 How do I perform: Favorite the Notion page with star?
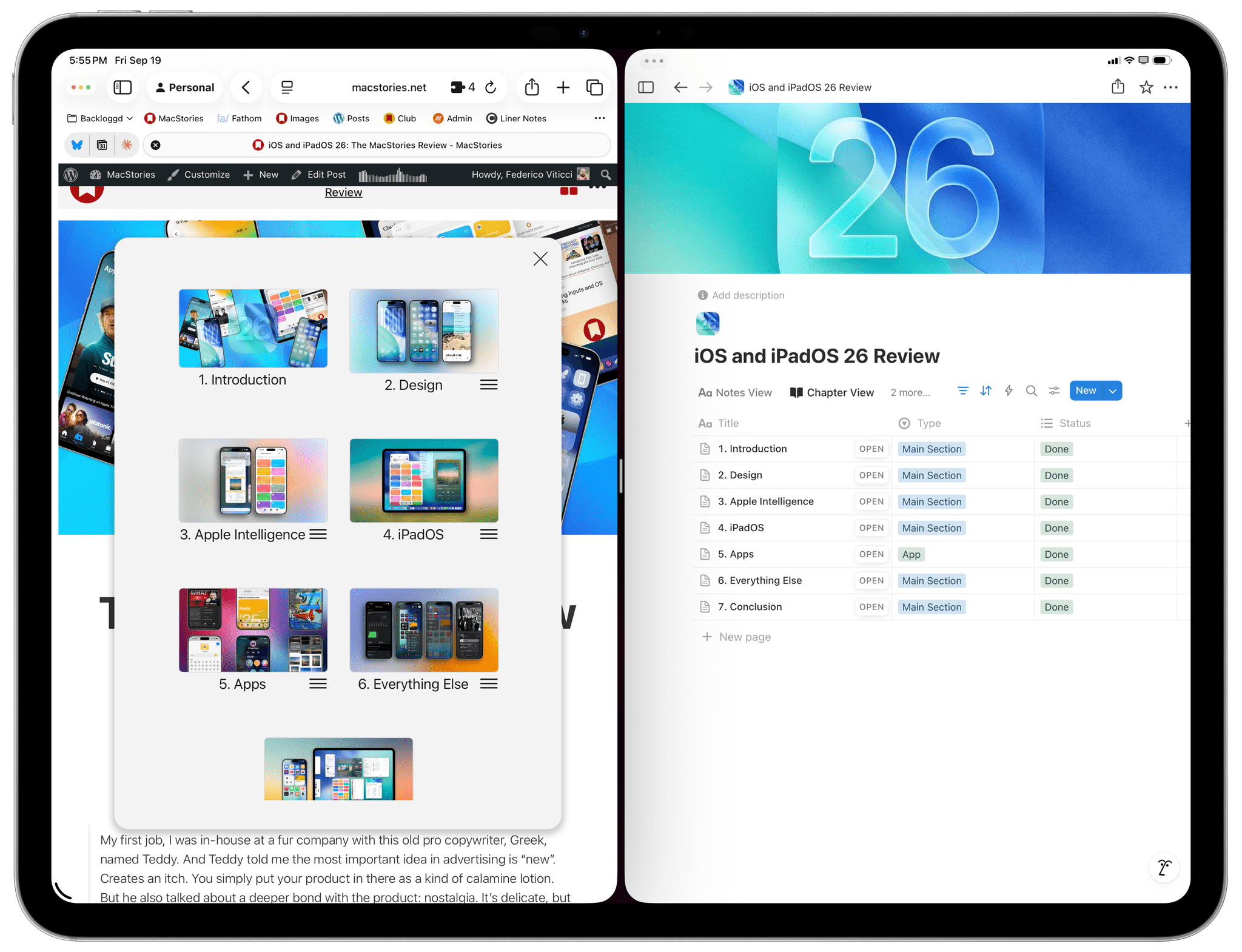[1146, 87]
